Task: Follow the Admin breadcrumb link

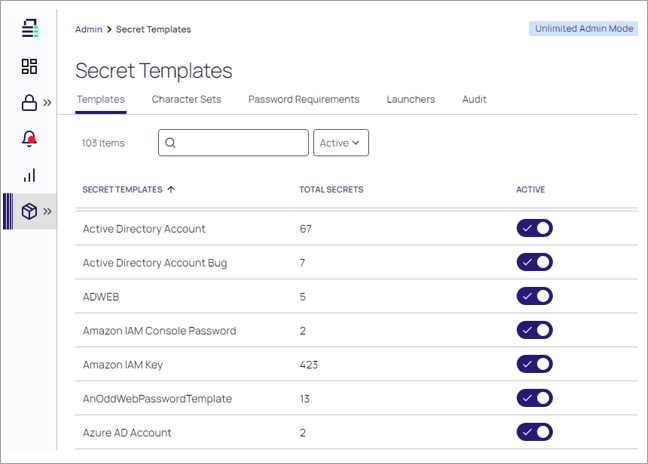Action: [89, 29]
